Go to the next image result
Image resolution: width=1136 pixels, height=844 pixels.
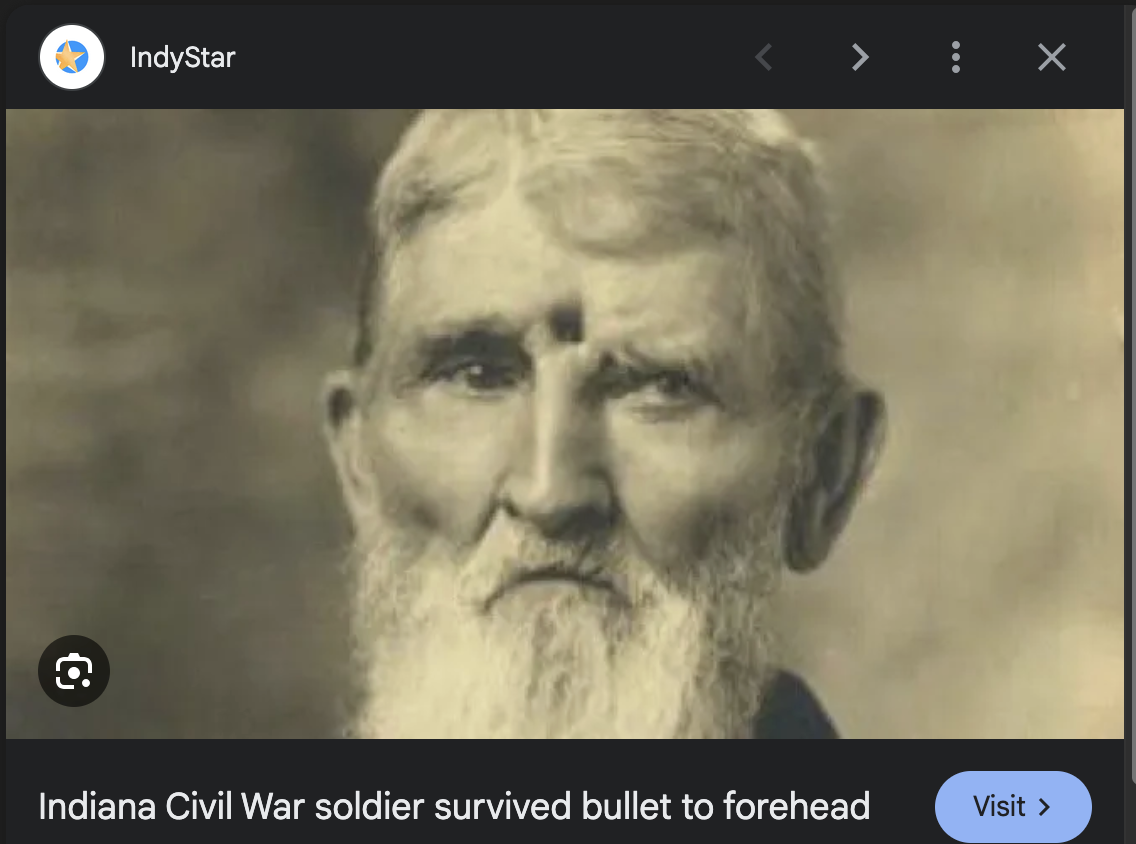click(x=859, y=57)
